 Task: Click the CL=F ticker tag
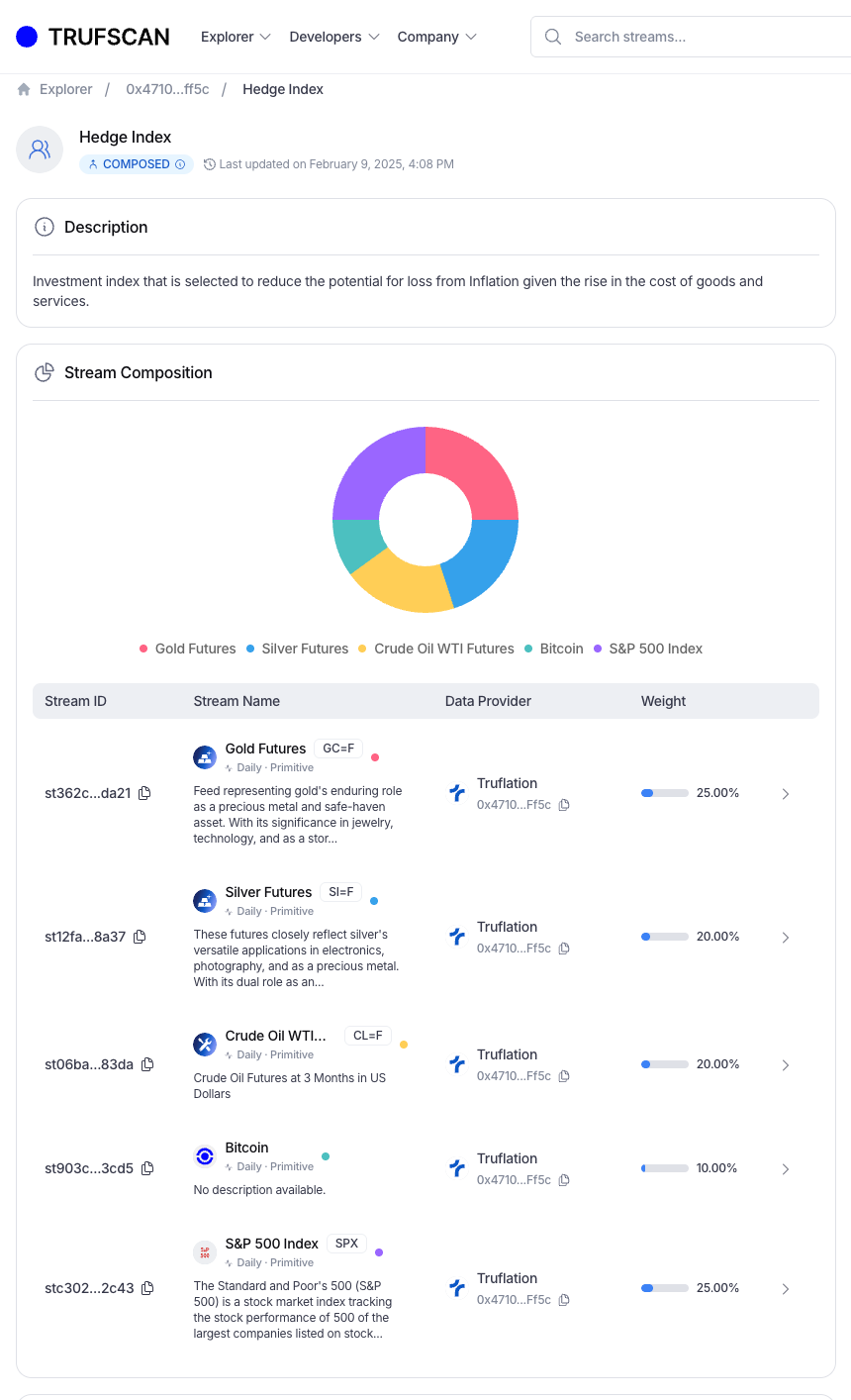[x=368, y=1036]
